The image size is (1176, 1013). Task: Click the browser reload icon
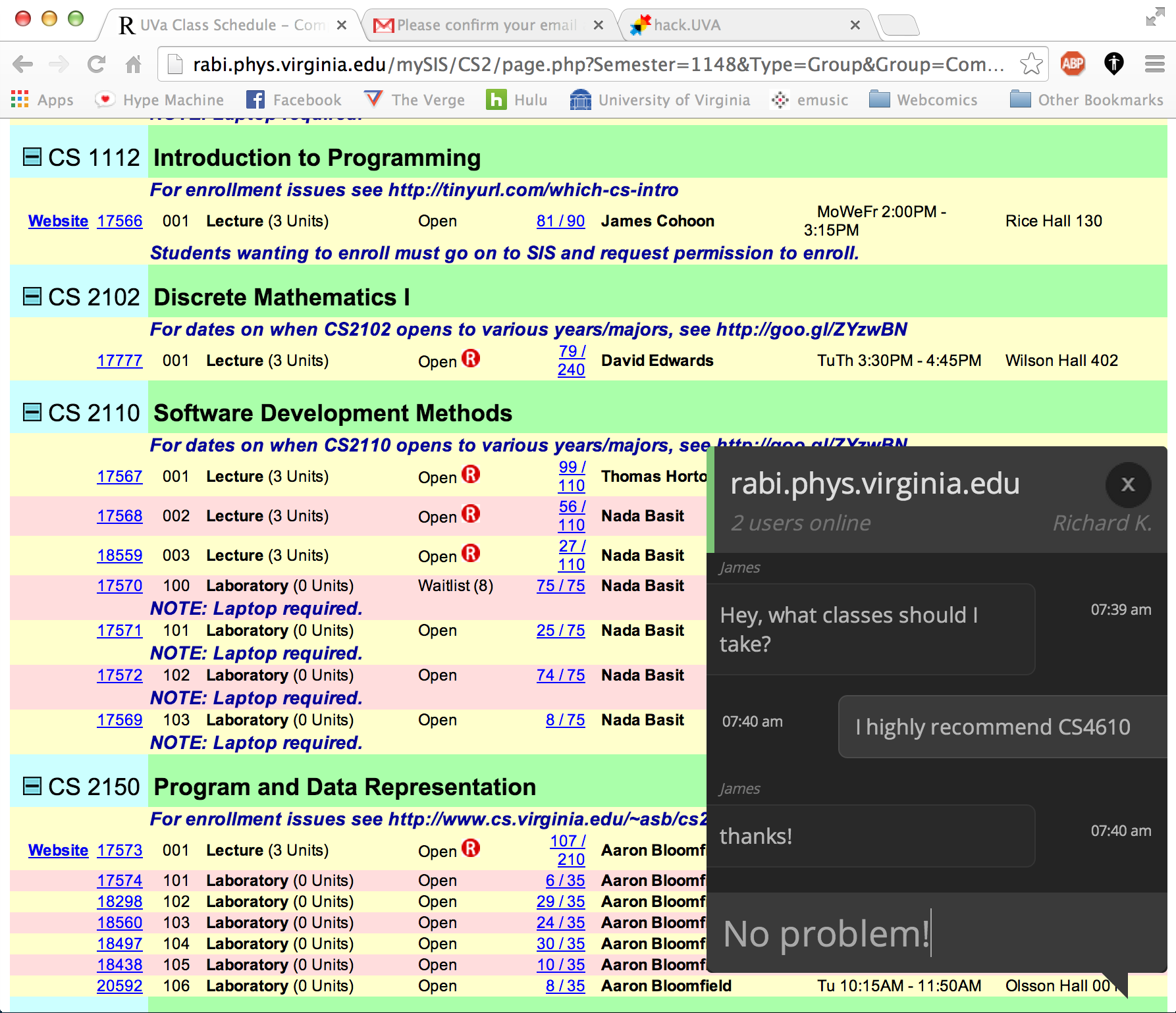click(97, 64)
